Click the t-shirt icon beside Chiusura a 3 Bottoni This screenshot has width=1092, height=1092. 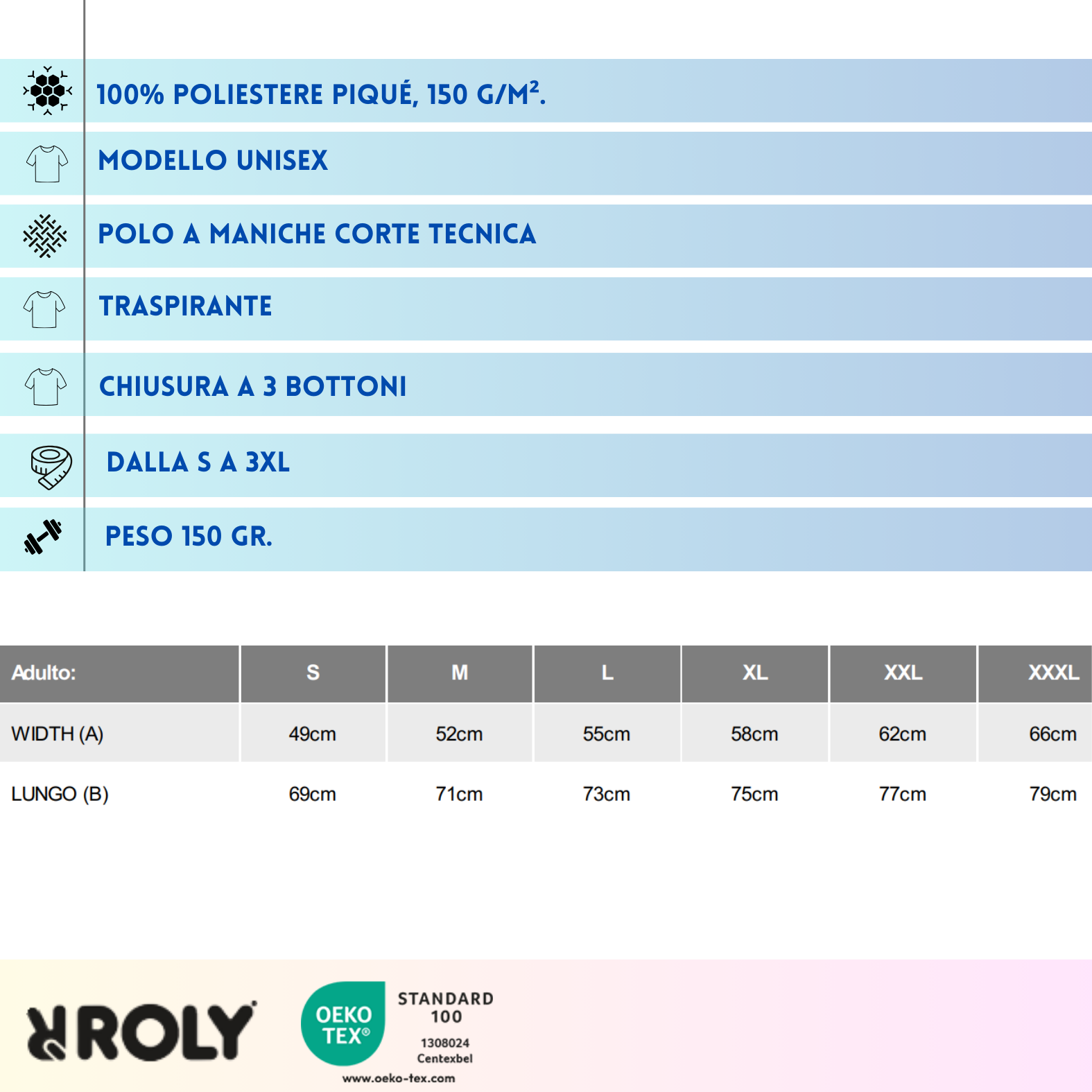point(46,386)
